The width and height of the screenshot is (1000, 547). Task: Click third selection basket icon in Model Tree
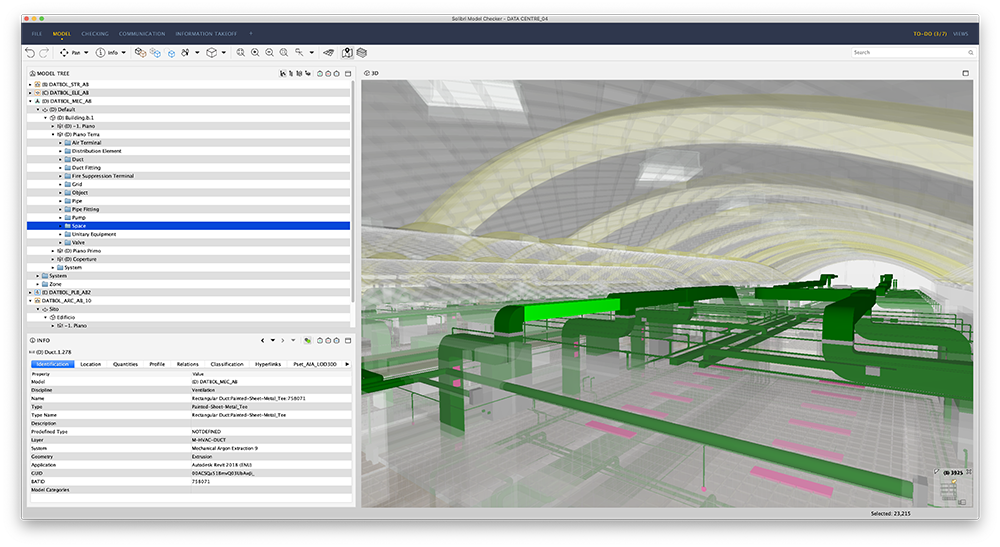336,74
